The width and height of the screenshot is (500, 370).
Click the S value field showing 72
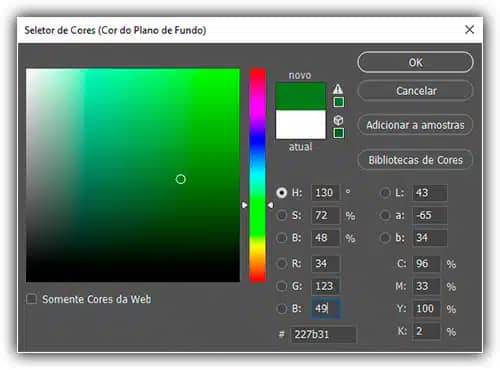pos(326,215)
